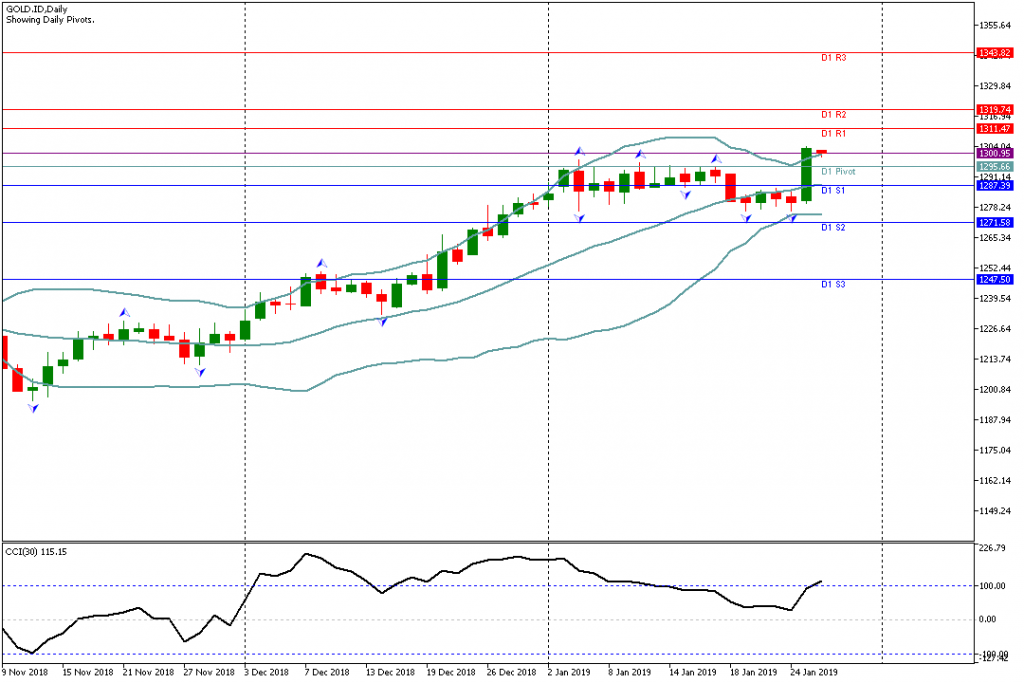Click the 3 Dec 2018 date on the time axis
The width and height of the screenshot is (1024, 683).
(x=268, y=673)
